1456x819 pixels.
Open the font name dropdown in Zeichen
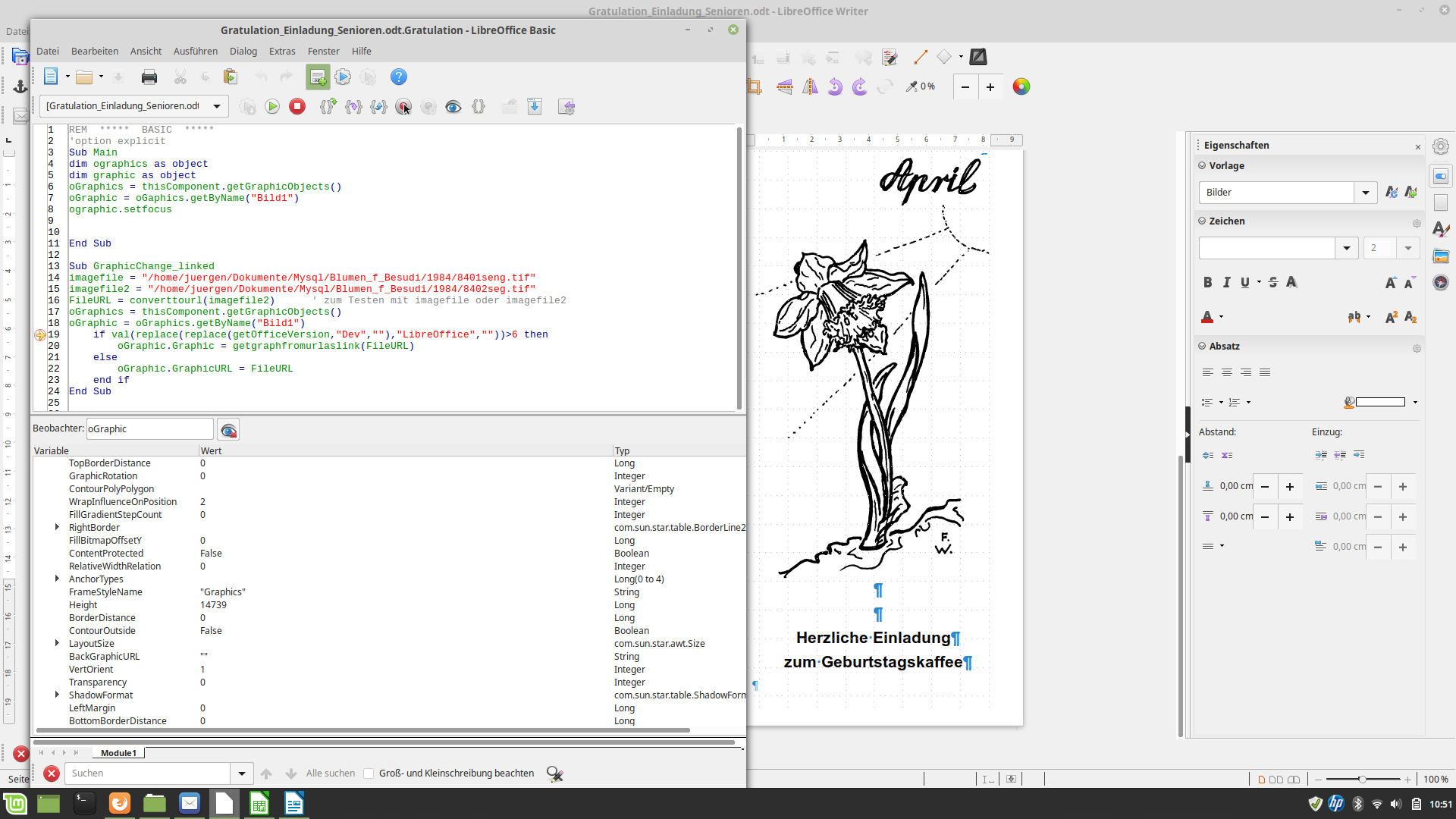[1347, 248]
